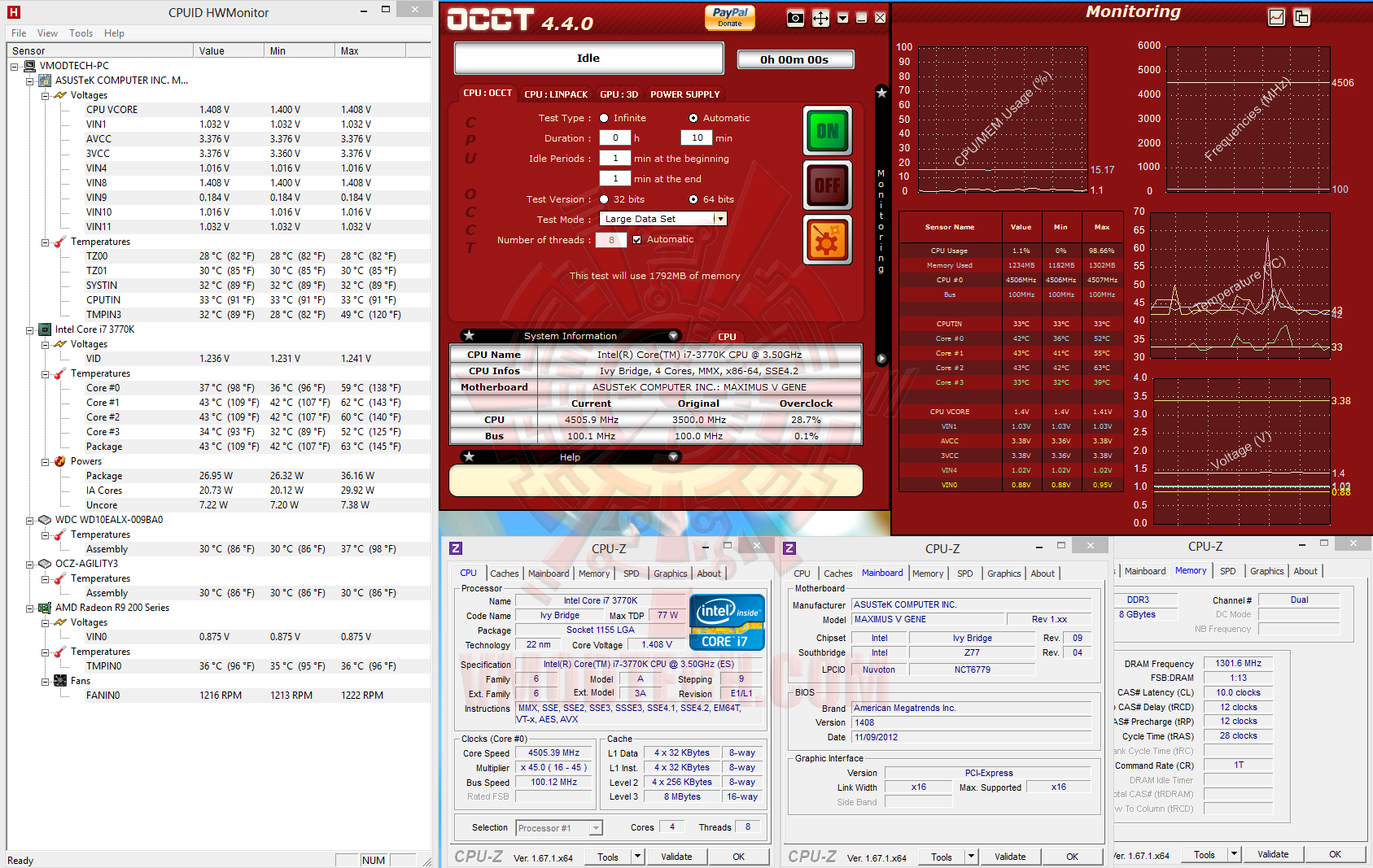Click the Duration minutes input field

697,138
